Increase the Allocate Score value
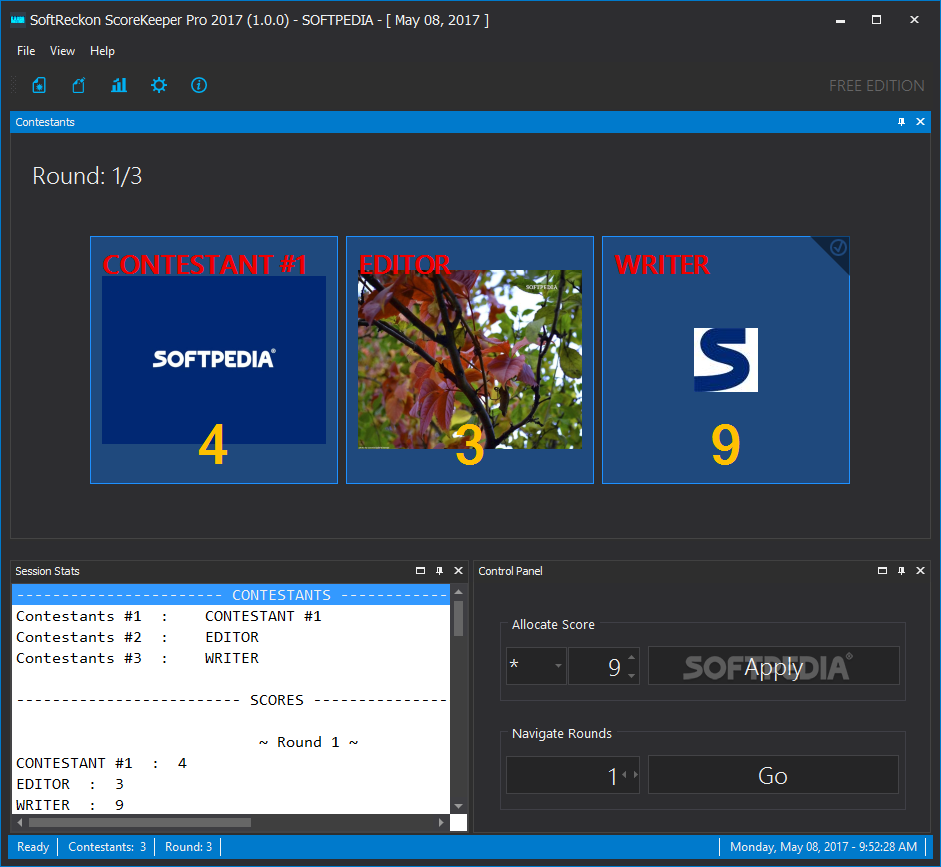This screenshot has width=941, height=867. 631,657
